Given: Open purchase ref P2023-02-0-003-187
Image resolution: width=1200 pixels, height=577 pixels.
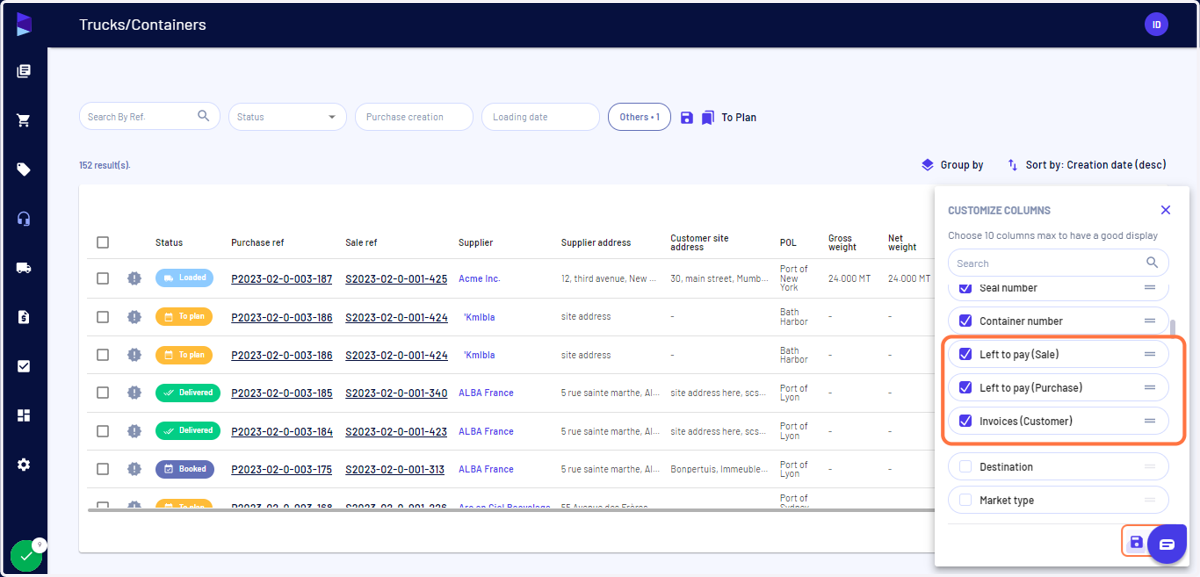Looking at the screenshot, I should [x=281, y=279].
